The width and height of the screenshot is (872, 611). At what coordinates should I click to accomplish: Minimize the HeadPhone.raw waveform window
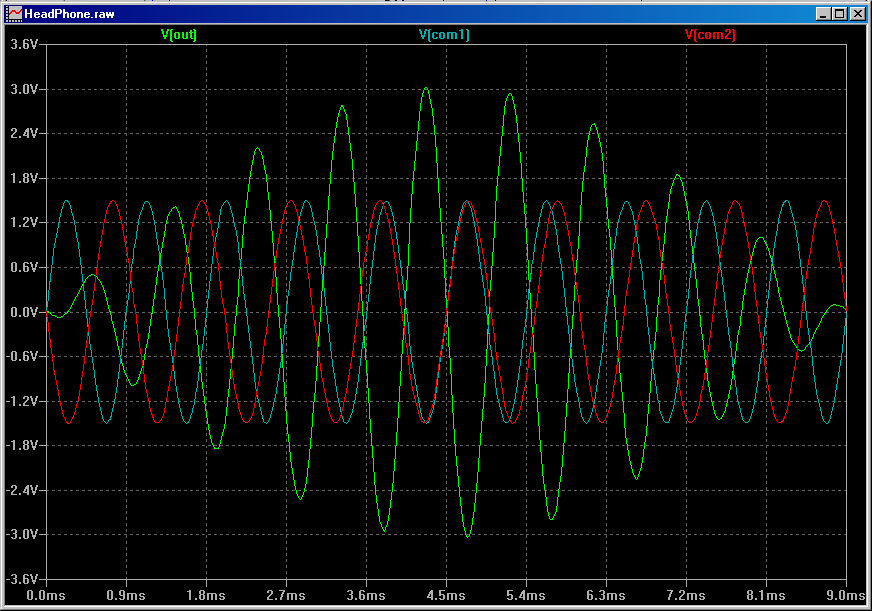(x=823, y=14)
